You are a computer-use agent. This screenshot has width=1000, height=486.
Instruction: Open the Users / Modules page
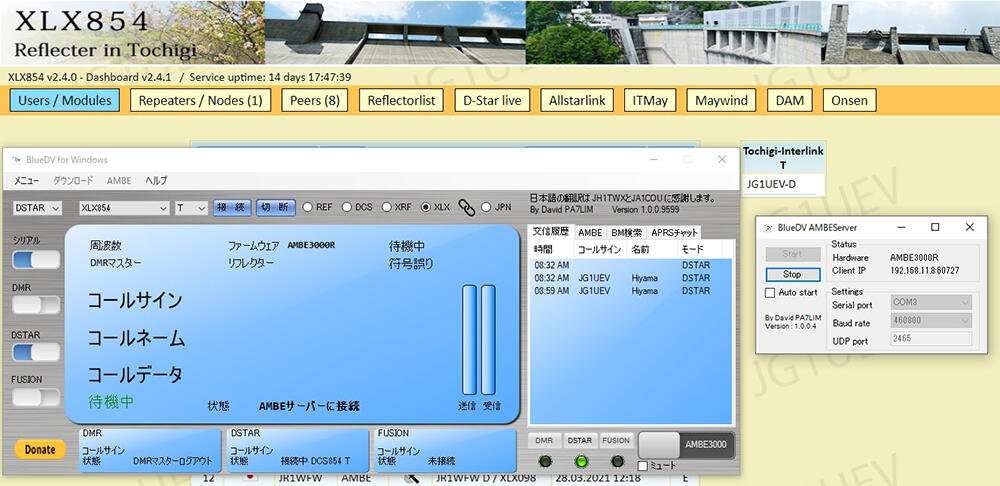64,100
